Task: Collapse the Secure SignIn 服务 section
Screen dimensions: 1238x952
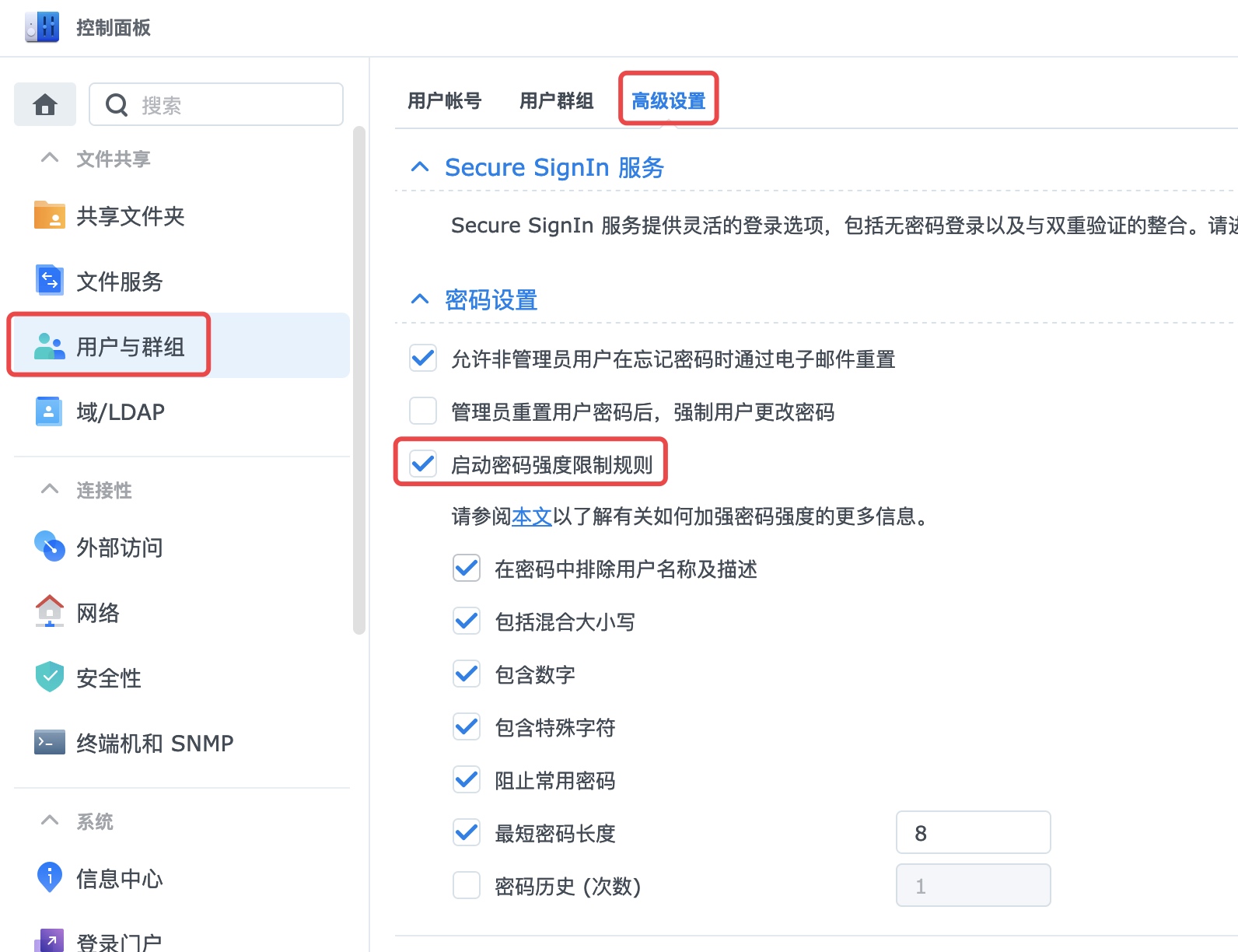Action: point(420,167)
